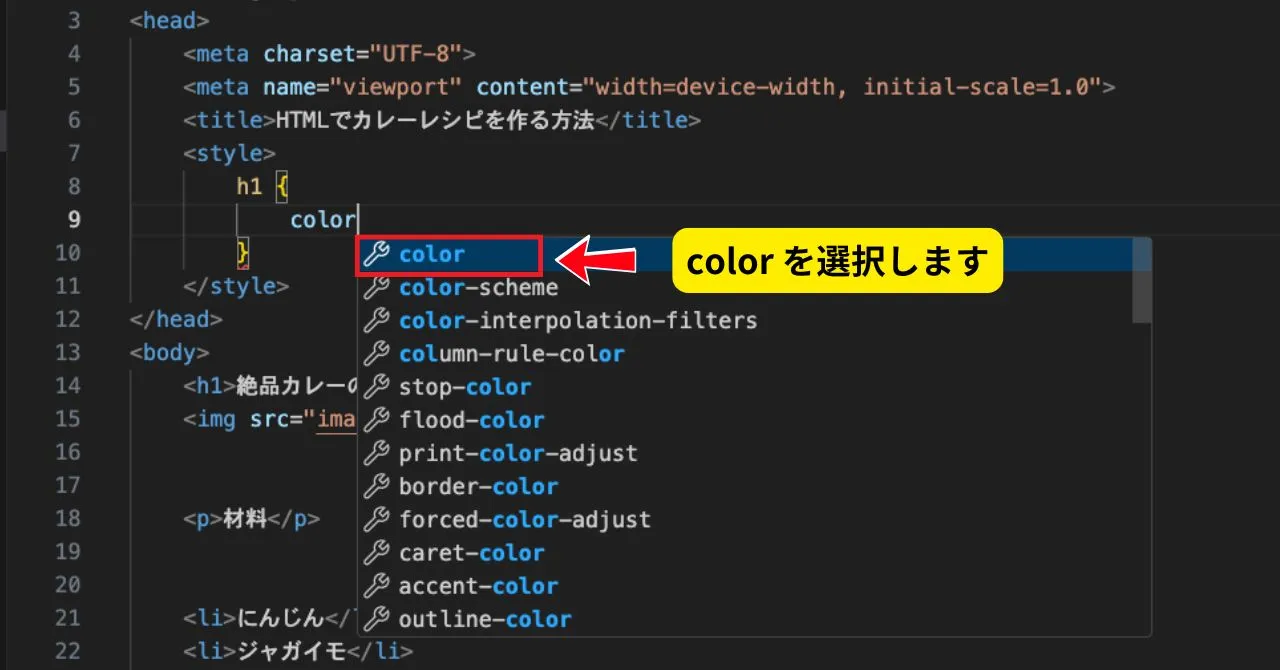Click the wrench icon beside caret-color
1280x670 pixels.
click(x=376, y=553)
